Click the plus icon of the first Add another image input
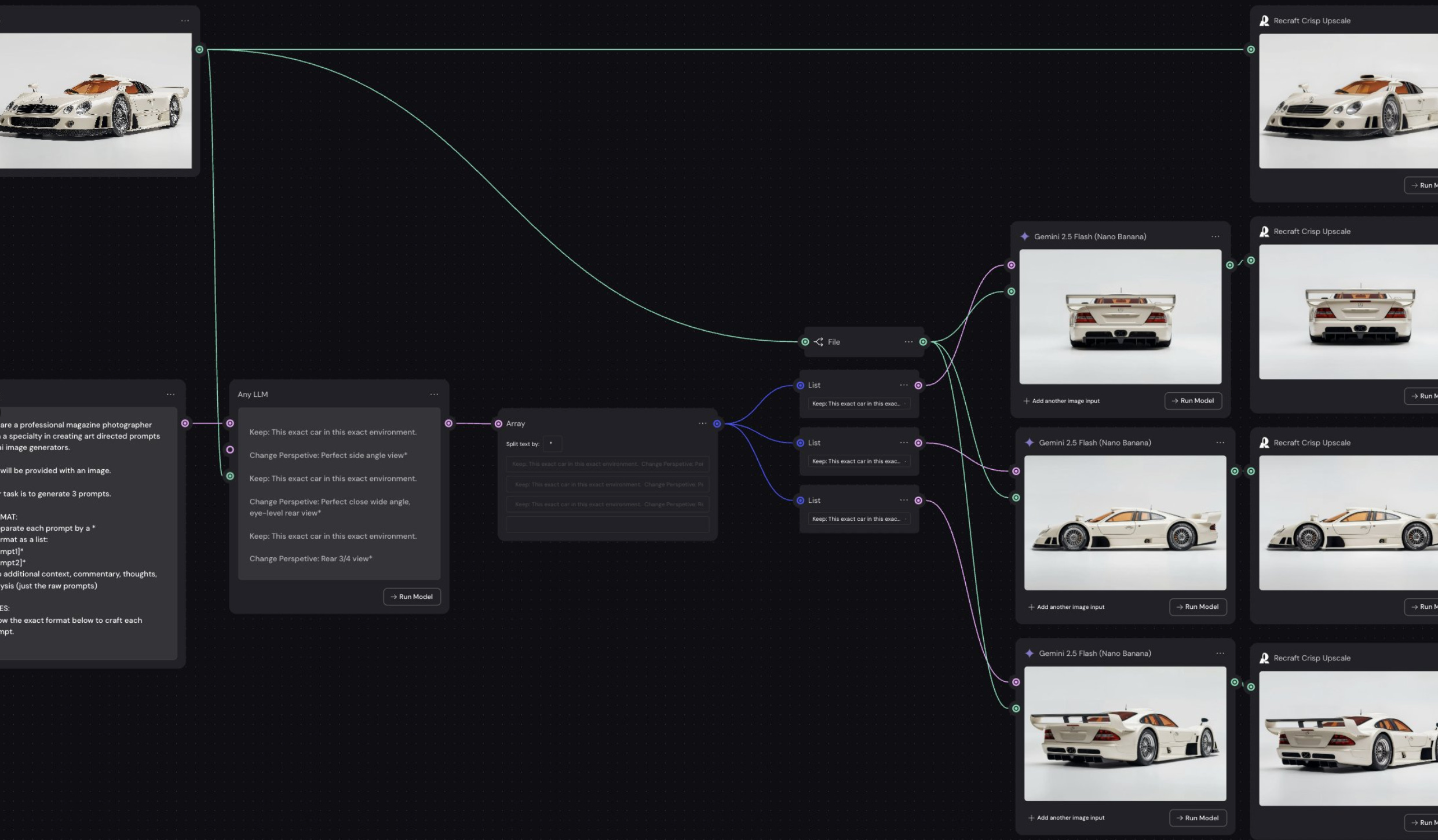The image size is (1438, 840). pyautogui.click(x=1027, y=401)
